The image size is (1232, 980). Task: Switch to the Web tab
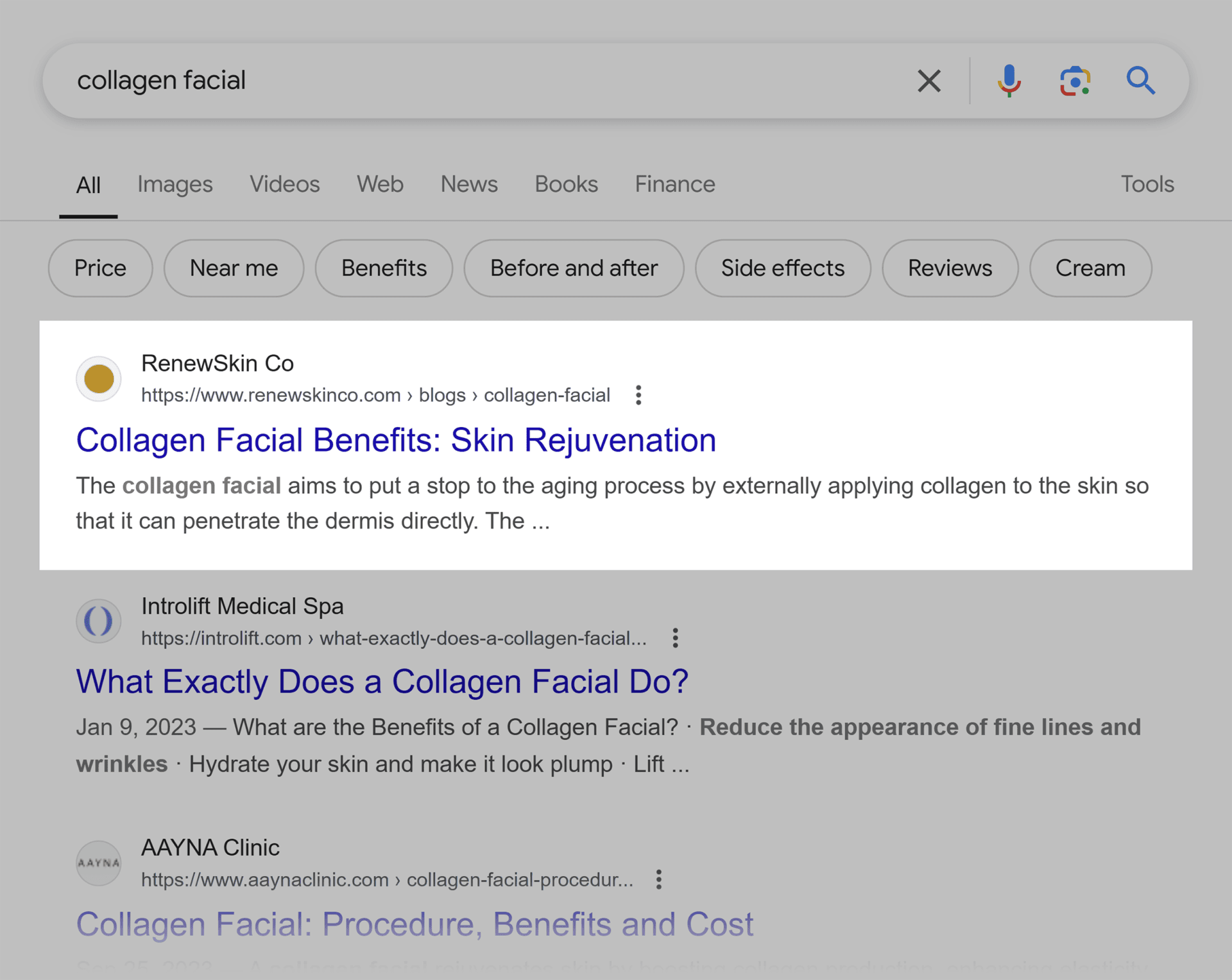(x=381, y=185)
